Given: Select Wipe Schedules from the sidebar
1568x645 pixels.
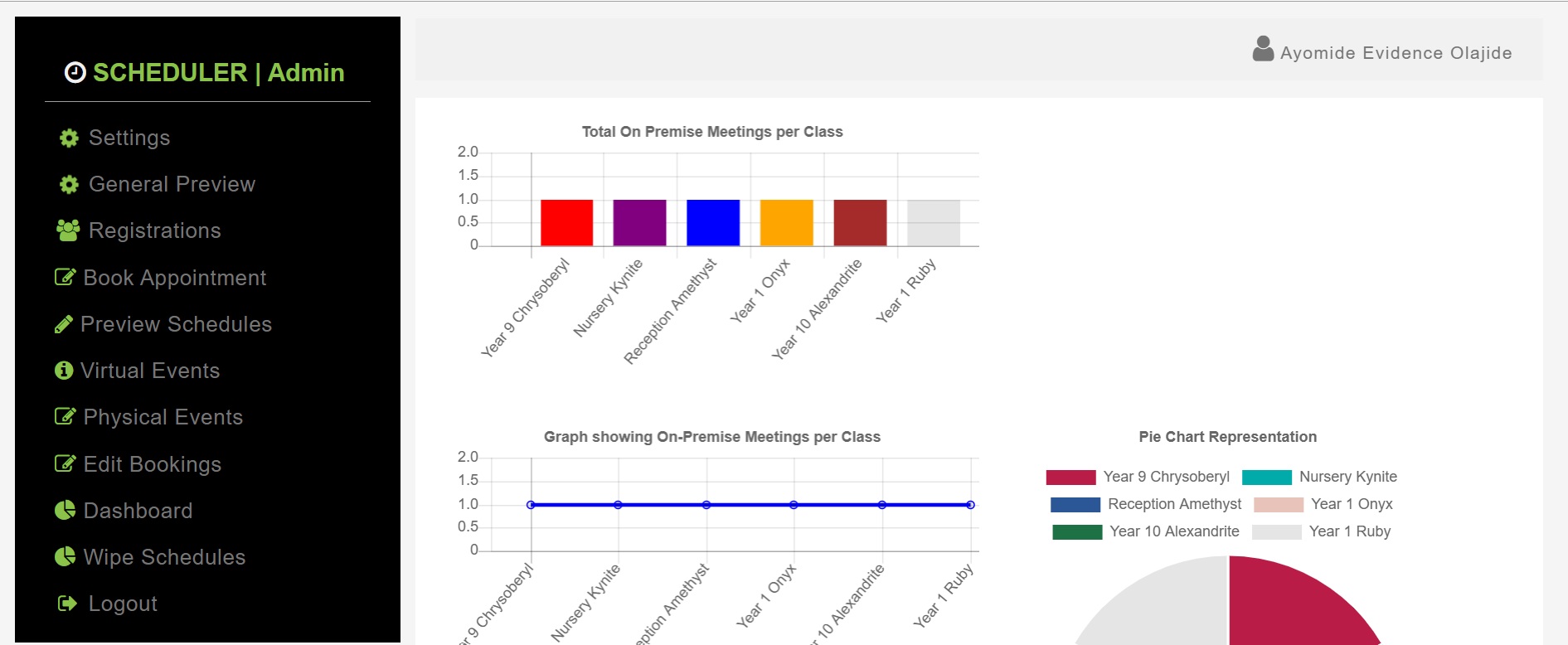Looking at the screenshot, I should pos(150,557).
